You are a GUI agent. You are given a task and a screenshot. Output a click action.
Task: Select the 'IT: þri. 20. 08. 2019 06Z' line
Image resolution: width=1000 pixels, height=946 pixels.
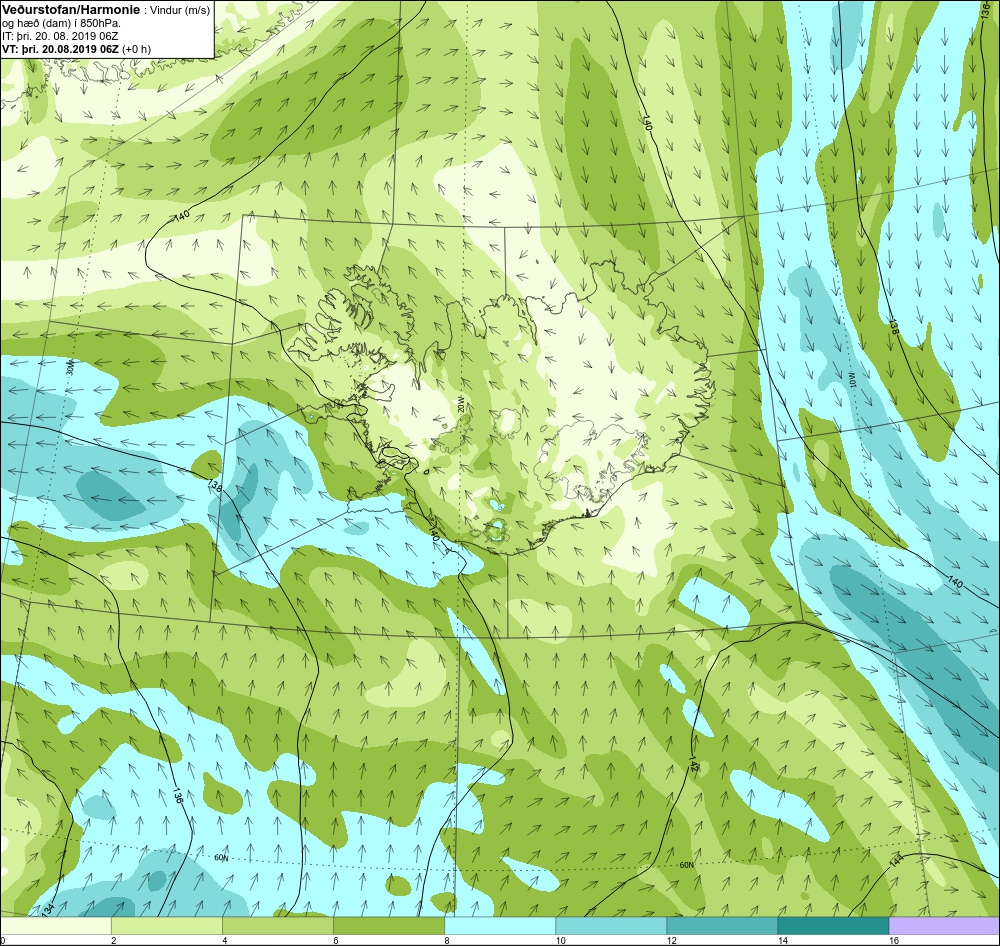(x=60, y=36)
